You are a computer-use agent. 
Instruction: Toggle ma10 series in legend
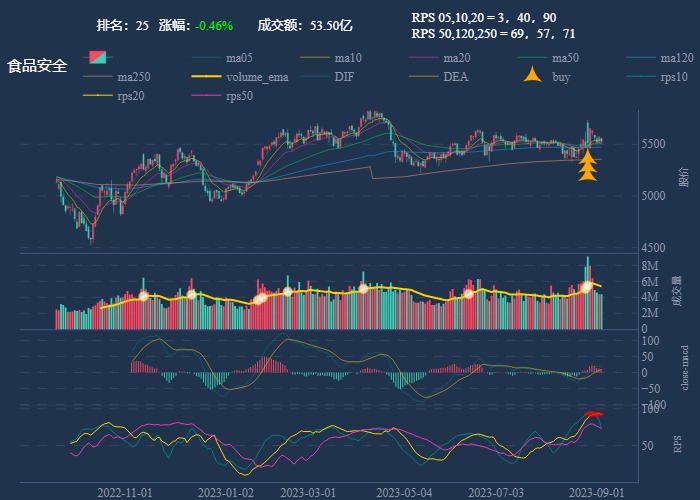pos(317,58)
